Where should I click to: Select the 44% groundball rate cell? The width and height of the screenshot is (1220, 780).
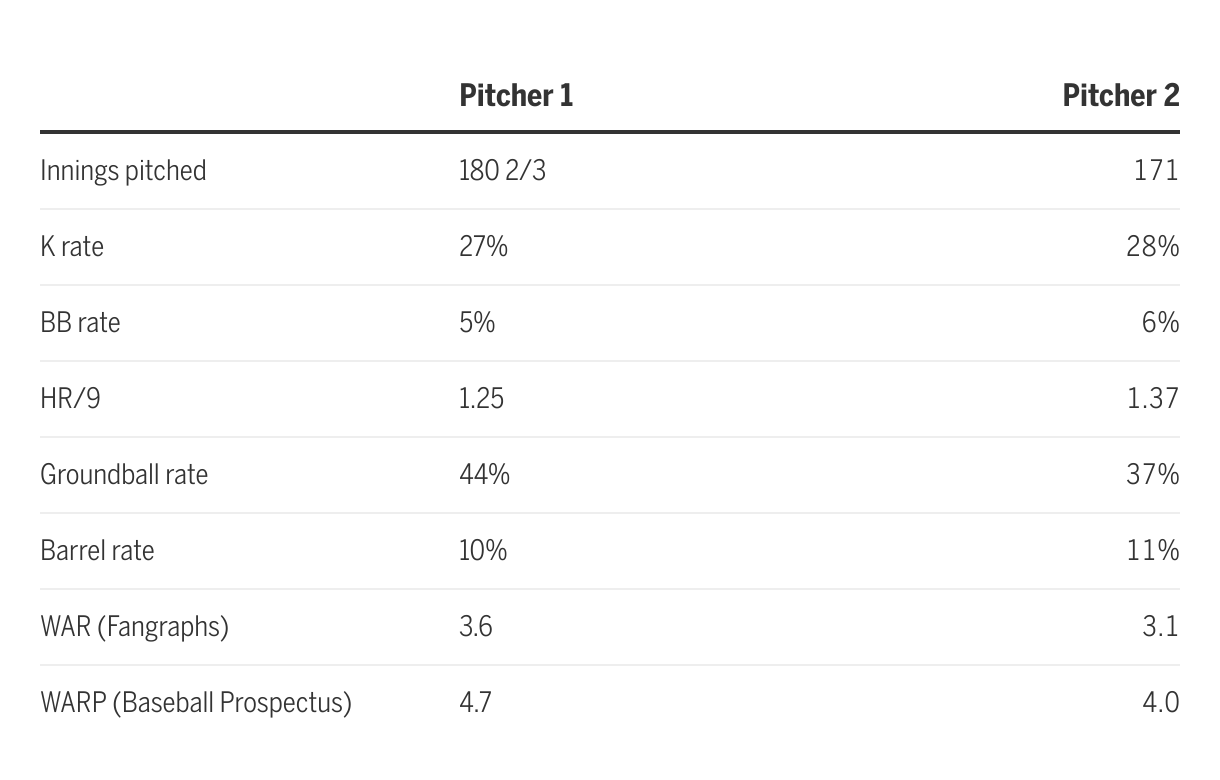pos(484,474)
